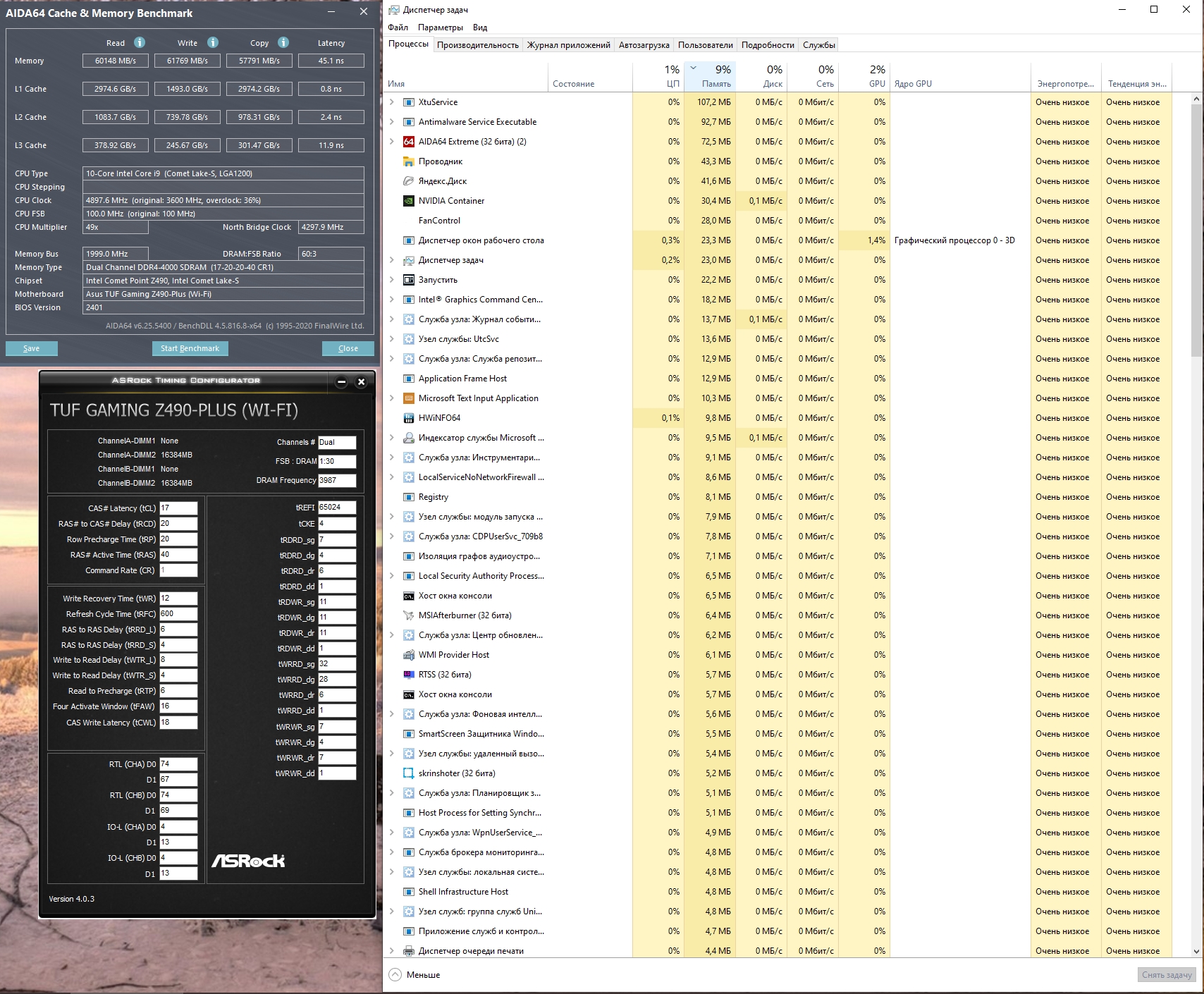
Task: Click the Command Rate (CR) field
Action: (178, 570)
